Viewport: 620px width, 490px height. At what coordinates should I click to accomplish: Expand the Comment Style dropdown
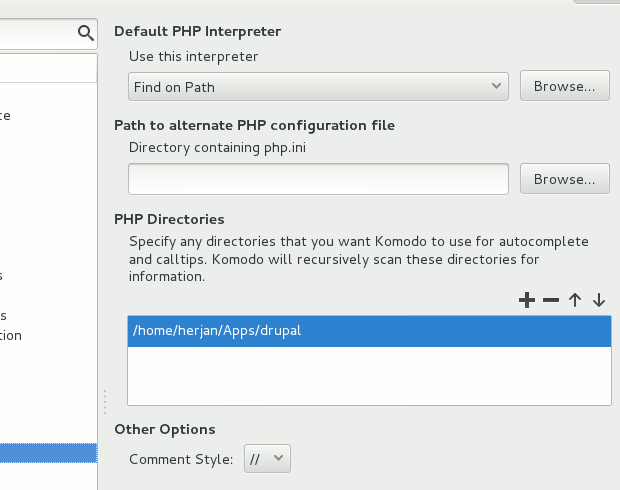pos(266,459)
